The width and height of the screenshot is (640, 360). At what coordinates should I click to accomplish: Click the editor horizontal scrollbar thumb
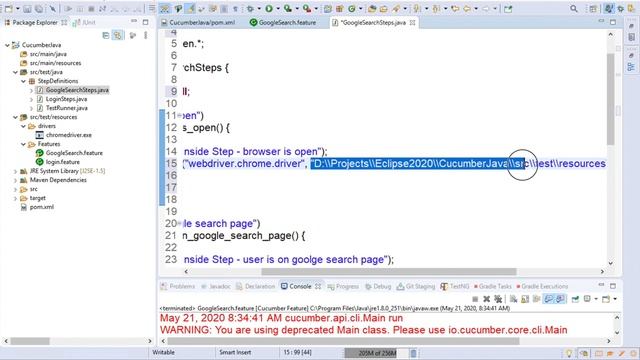[x=389, y=271]
